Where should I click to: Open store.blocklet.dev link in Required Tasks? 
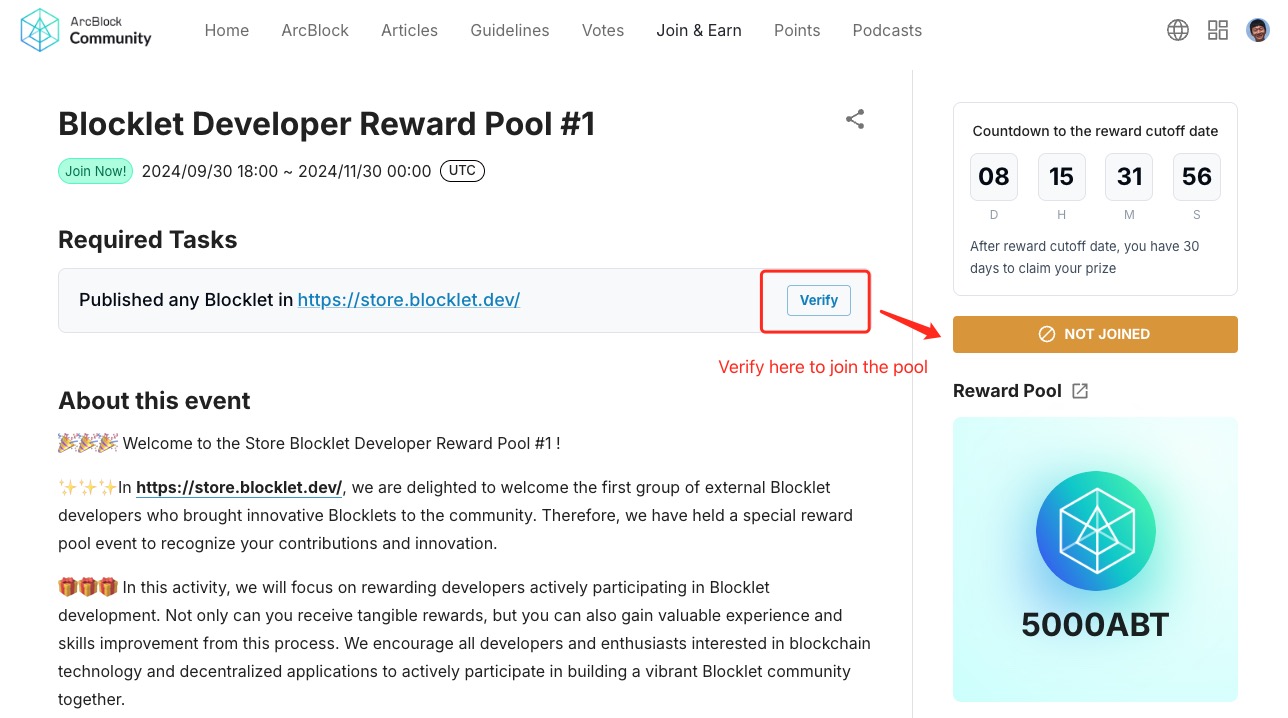(409, 300)
